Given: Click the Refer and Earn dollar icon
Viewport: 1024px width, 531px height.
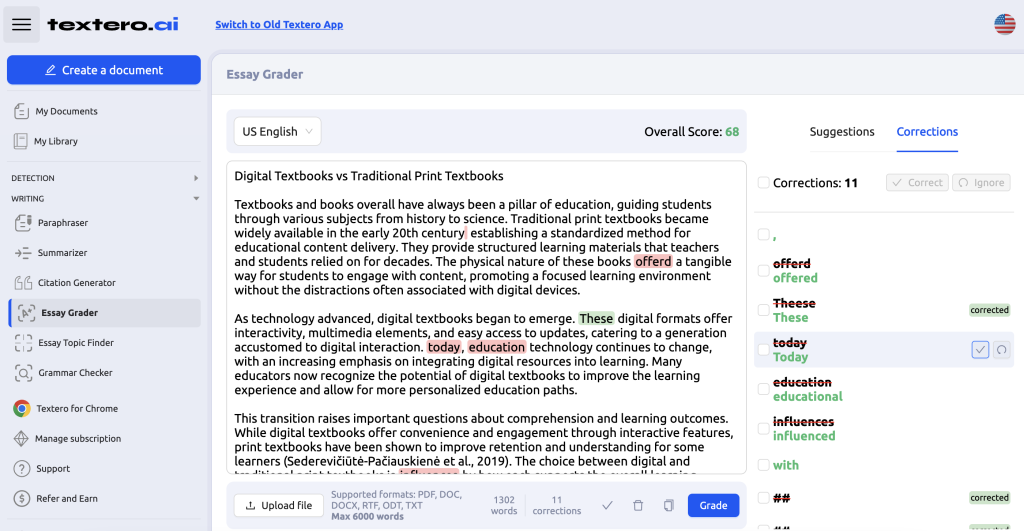Looking at the screenshot, I should point(22,498).
